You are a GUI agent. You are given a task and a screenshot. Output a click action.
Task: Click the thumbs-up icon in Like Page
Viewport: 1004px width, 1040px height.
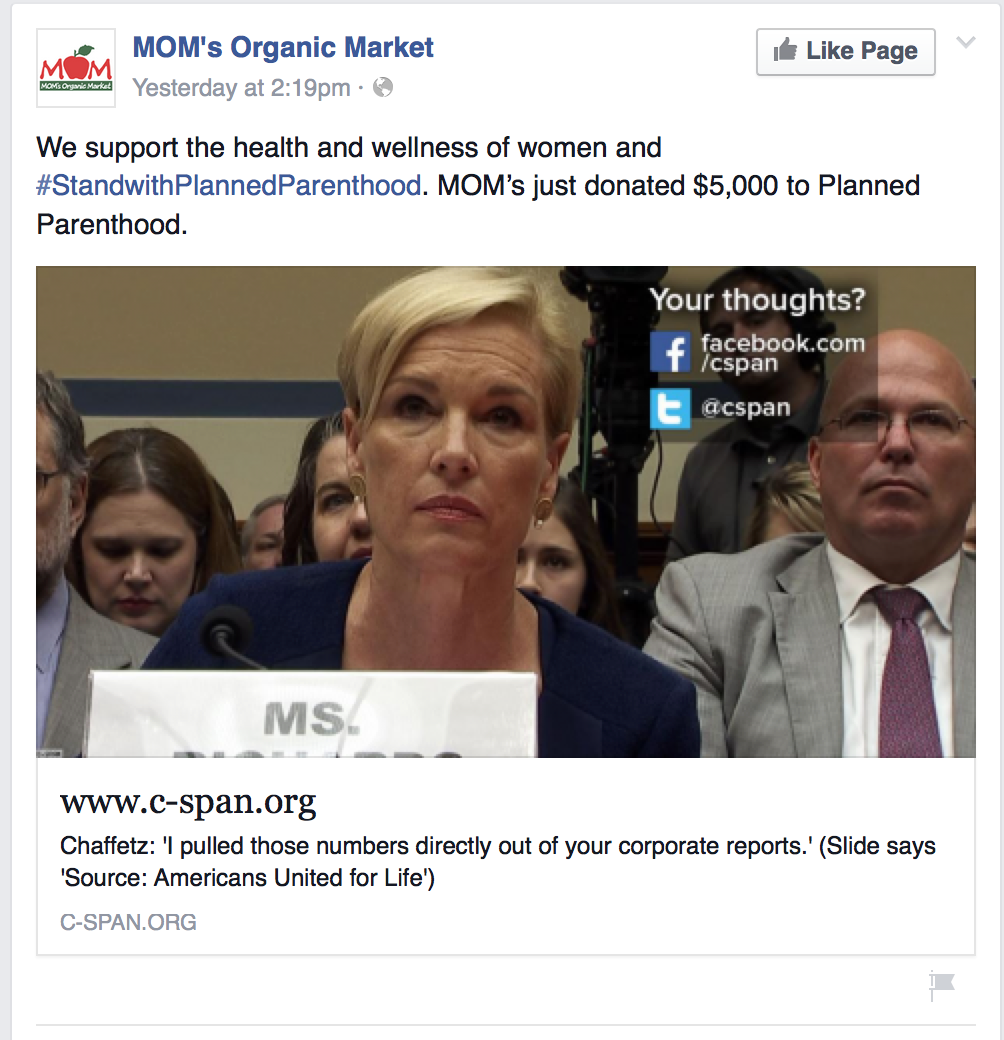point(785,50)
